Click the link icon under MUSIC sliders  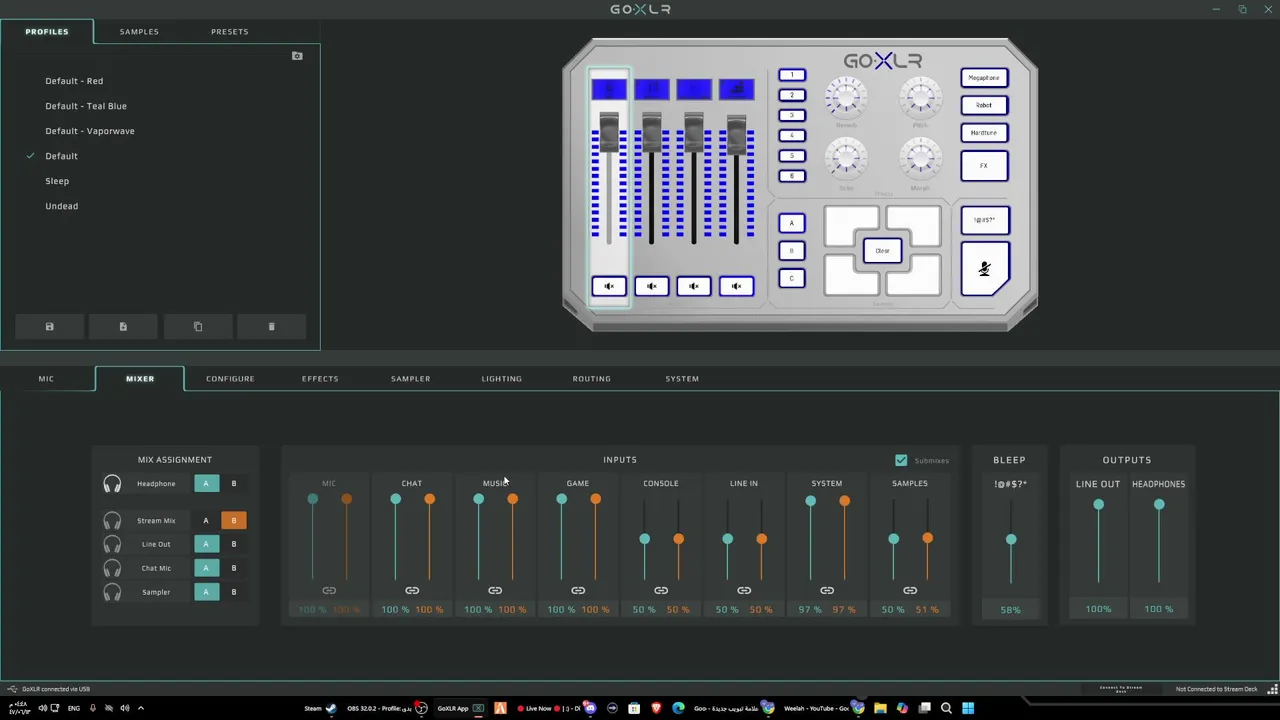(495, 591)
